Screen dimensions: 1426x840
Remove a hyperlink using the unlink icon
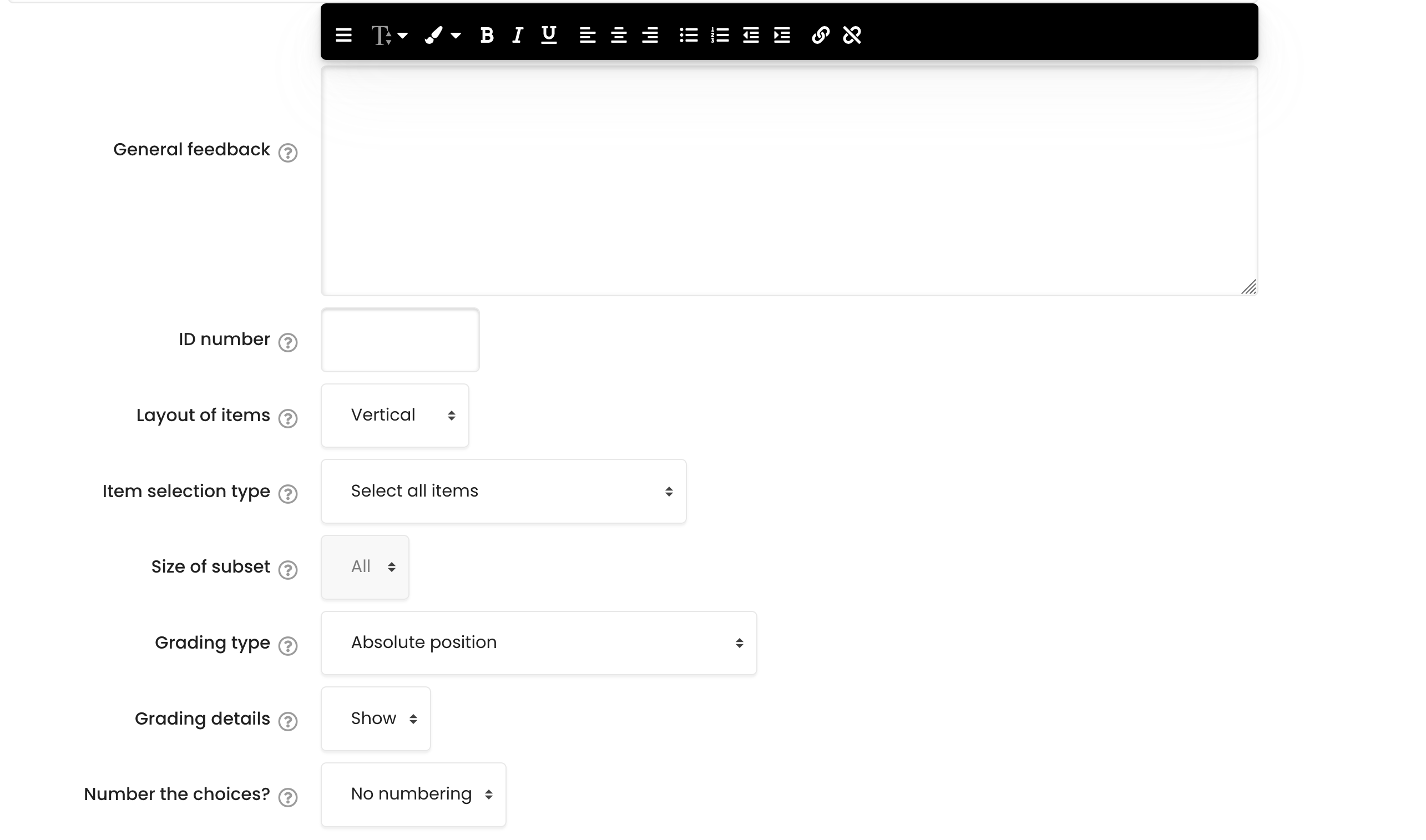point(852,35)
